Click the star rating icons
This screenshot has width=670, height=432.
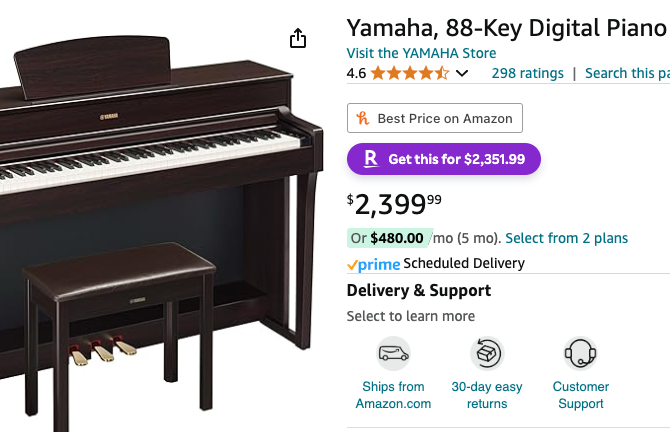click(x=410, y=73)
